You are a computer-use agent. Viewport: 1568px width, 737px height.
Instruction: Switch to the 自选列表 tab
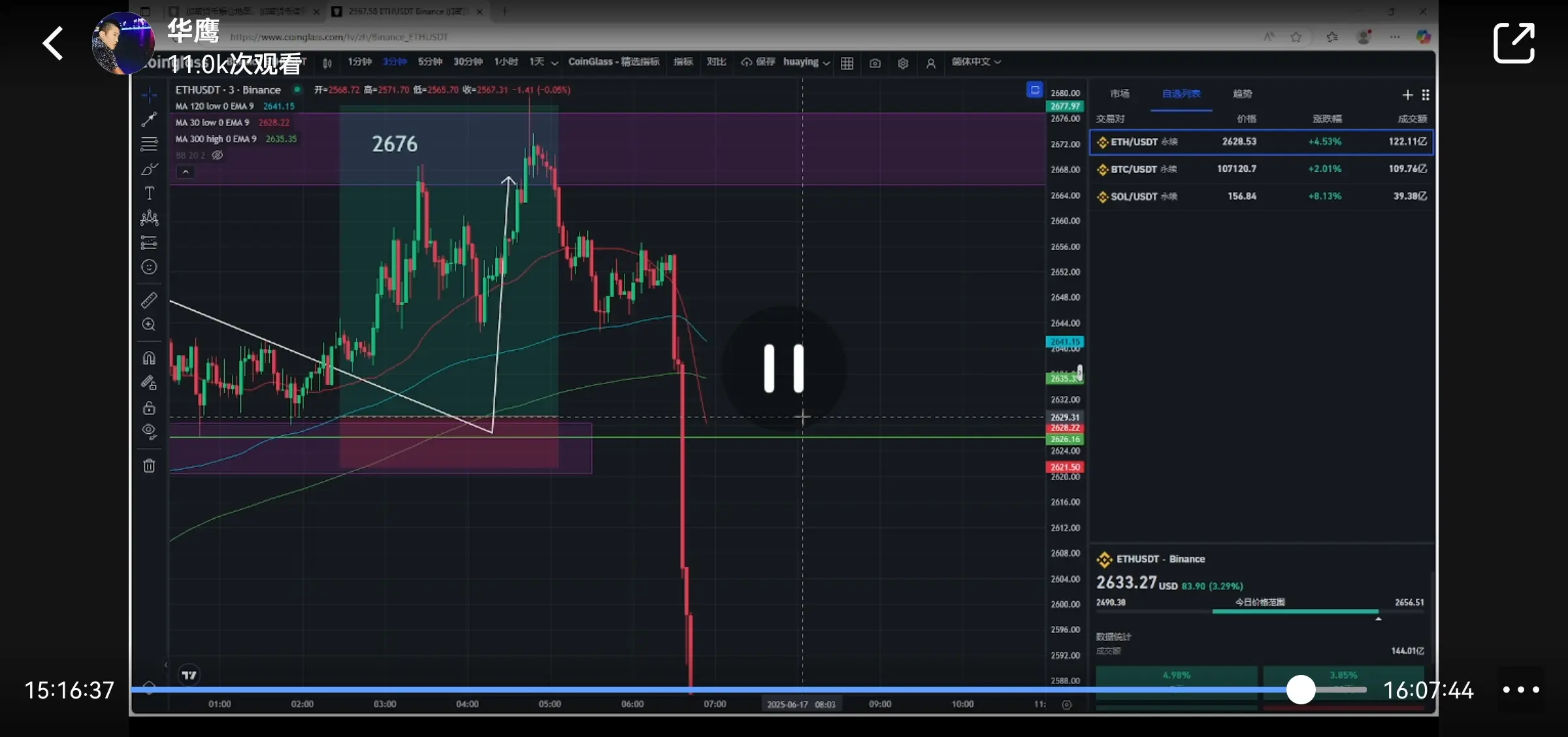point(1181,94)
